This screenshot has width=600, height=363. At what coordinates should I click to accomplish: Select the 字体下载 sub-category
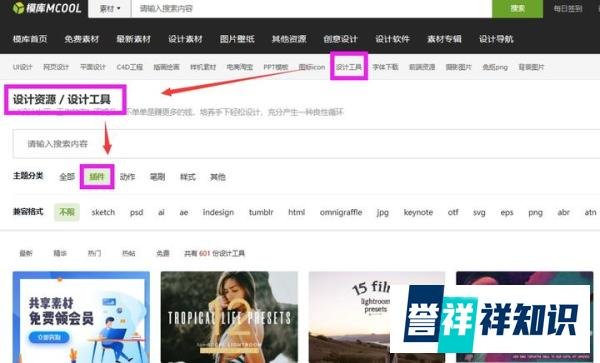pyautogui.click(x=385, y=67)
